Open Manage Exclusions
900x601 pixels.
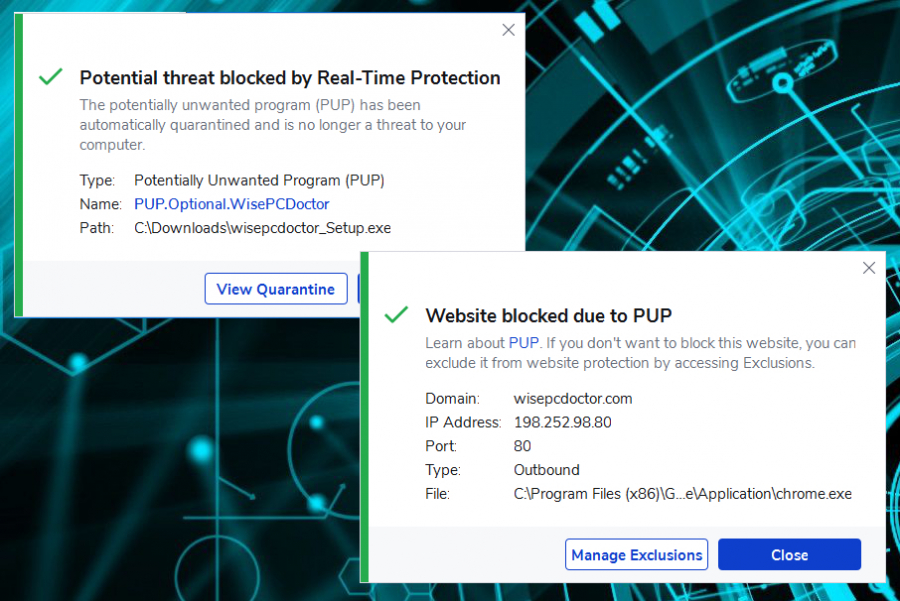[x=636, y=555]
